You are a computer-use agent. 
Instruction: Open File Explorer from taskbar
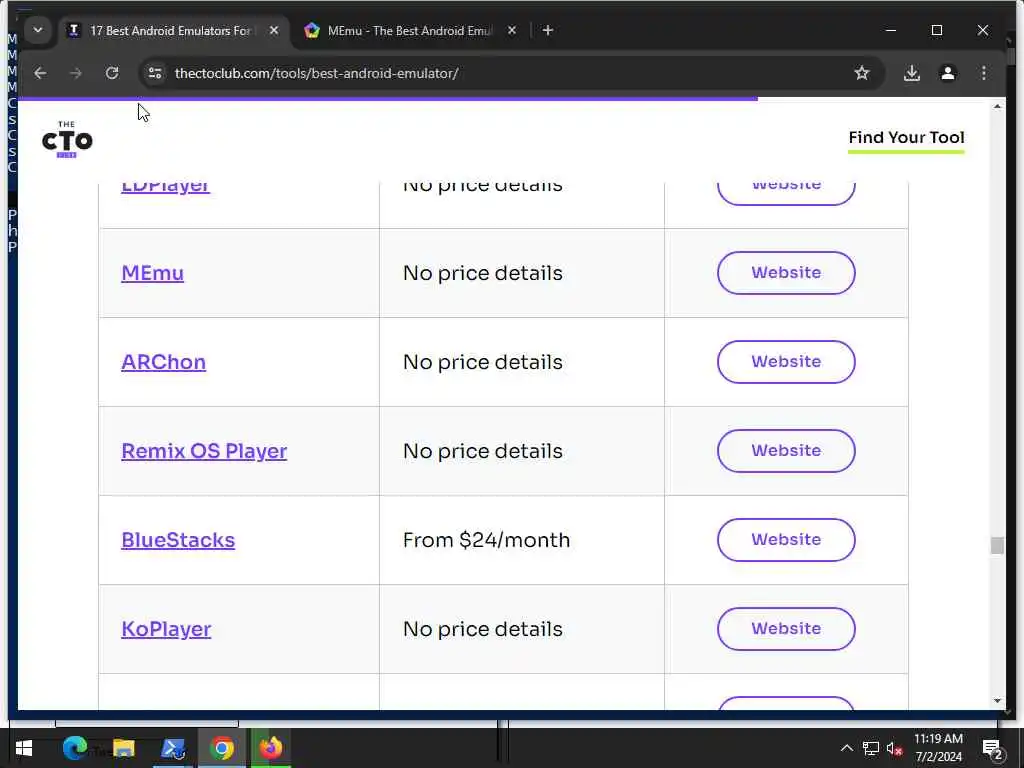click(123, 748)
